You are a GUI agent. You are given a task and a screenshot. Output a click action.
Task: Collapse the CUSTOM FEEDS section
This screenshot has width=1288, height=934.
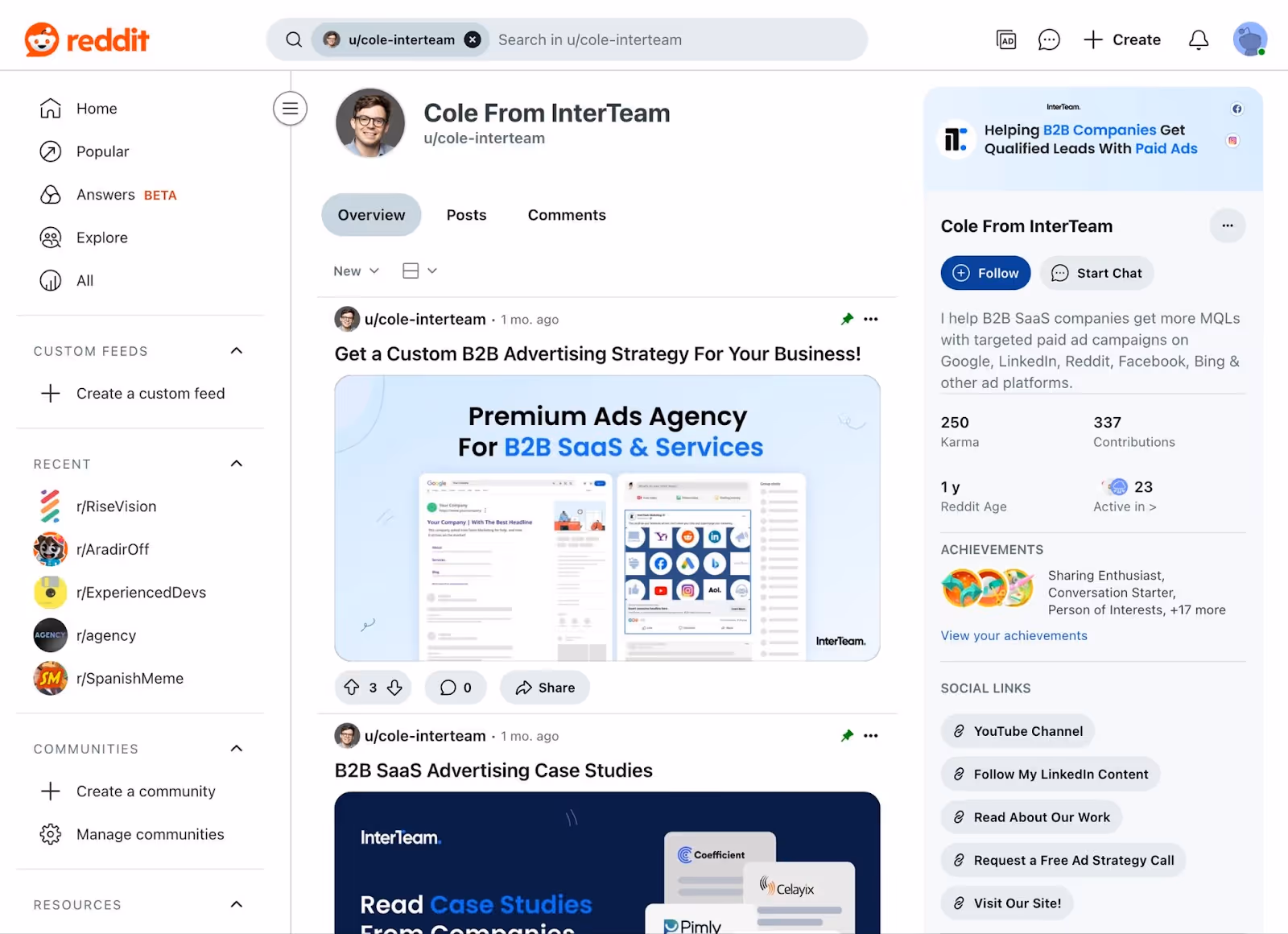[x=236, y=350]
